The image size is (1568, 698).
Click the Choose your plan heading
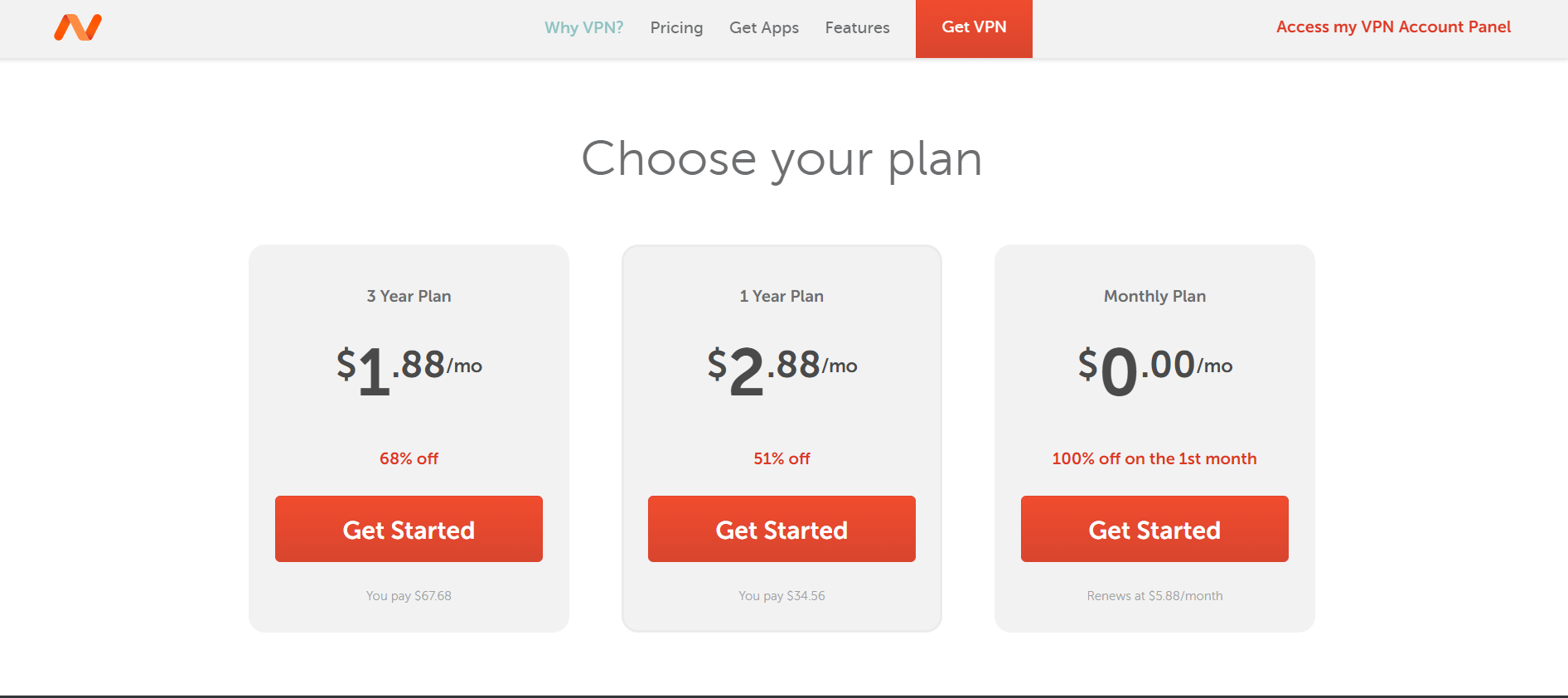point(782,158)
